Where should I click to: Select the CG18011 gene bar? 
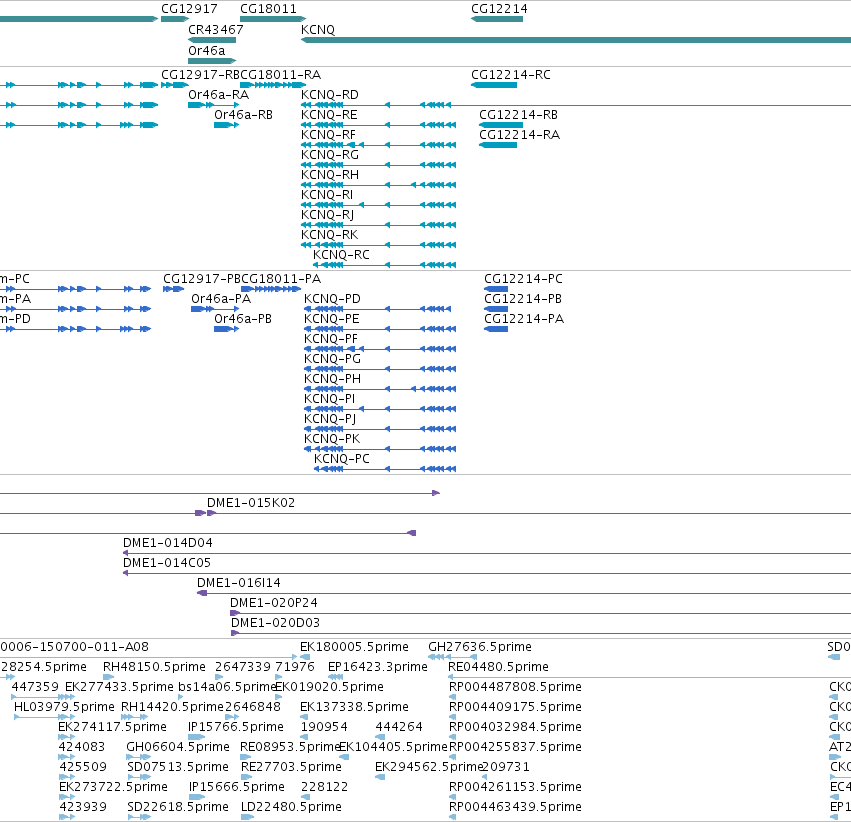273,19
